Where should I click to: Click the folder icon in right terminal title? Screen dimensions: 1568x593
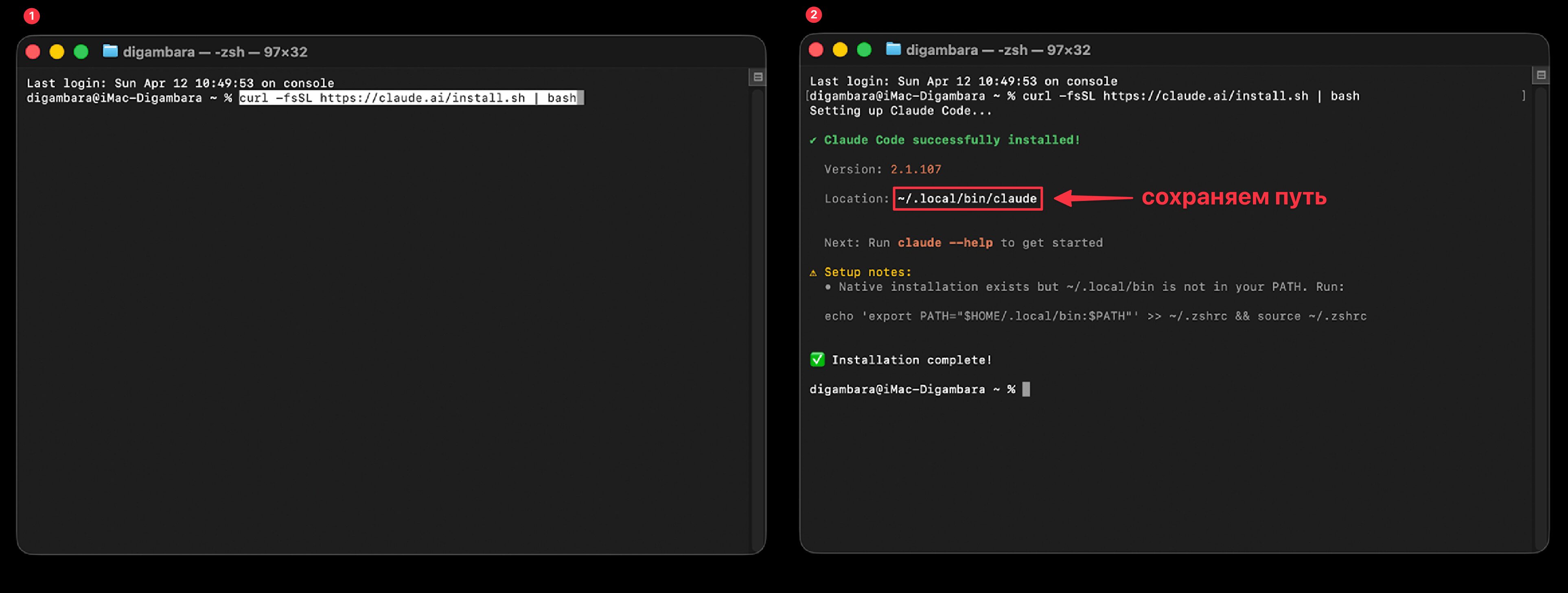click(x=893, y=49)
